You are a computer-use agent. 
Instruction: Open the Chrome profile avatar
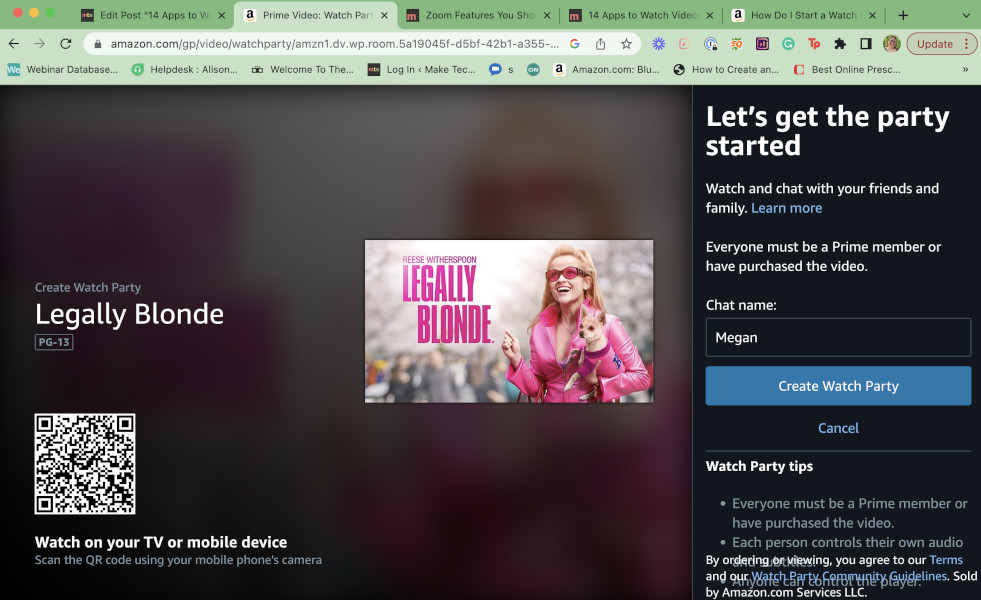(x=892, y=44)
